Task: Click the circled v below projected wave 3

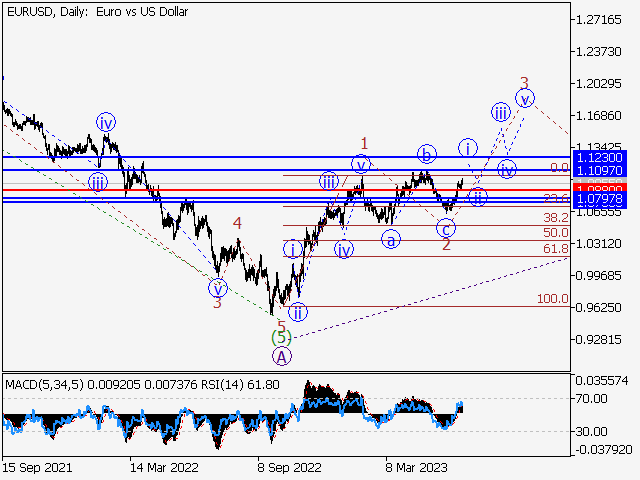Action: click(525, 99)
